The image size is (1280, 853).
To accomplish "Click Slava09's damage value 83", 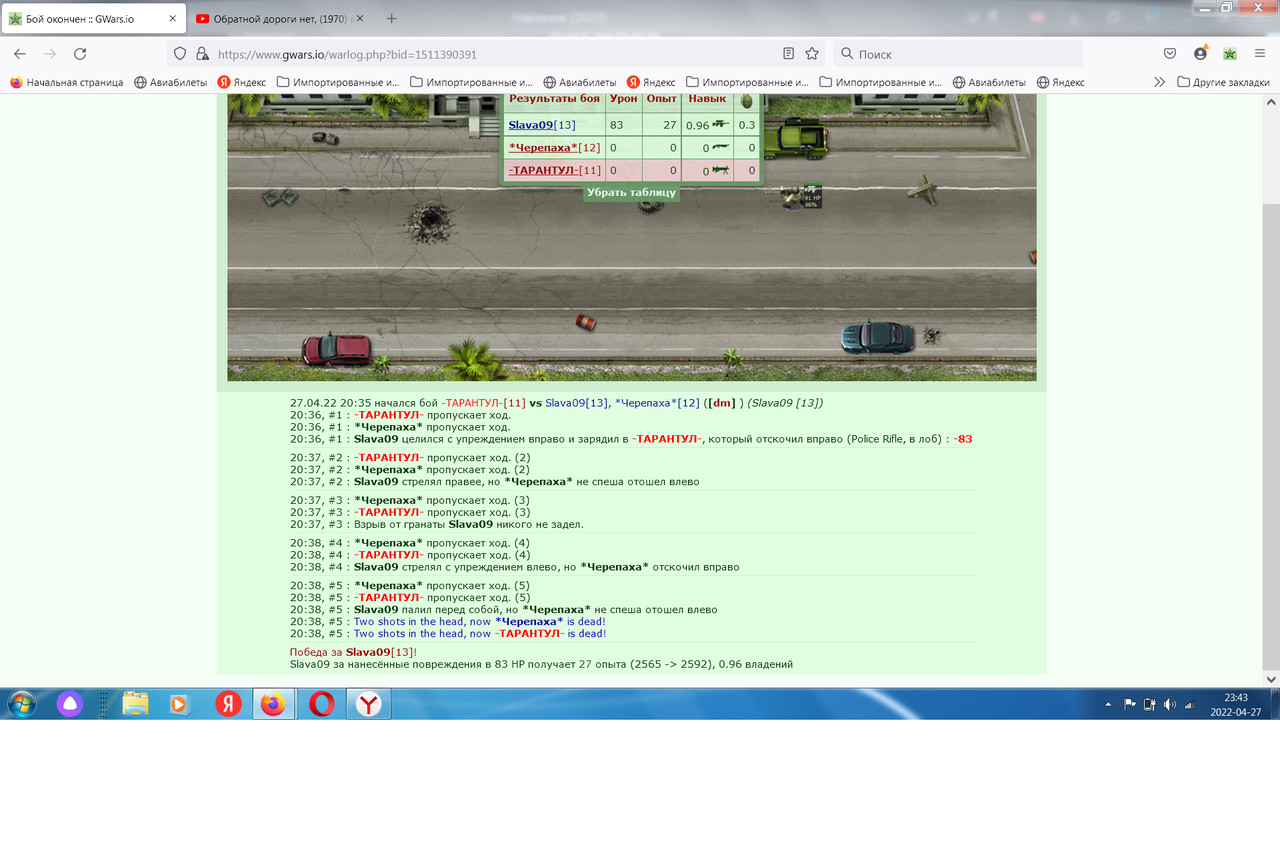I will click(616, 125).
